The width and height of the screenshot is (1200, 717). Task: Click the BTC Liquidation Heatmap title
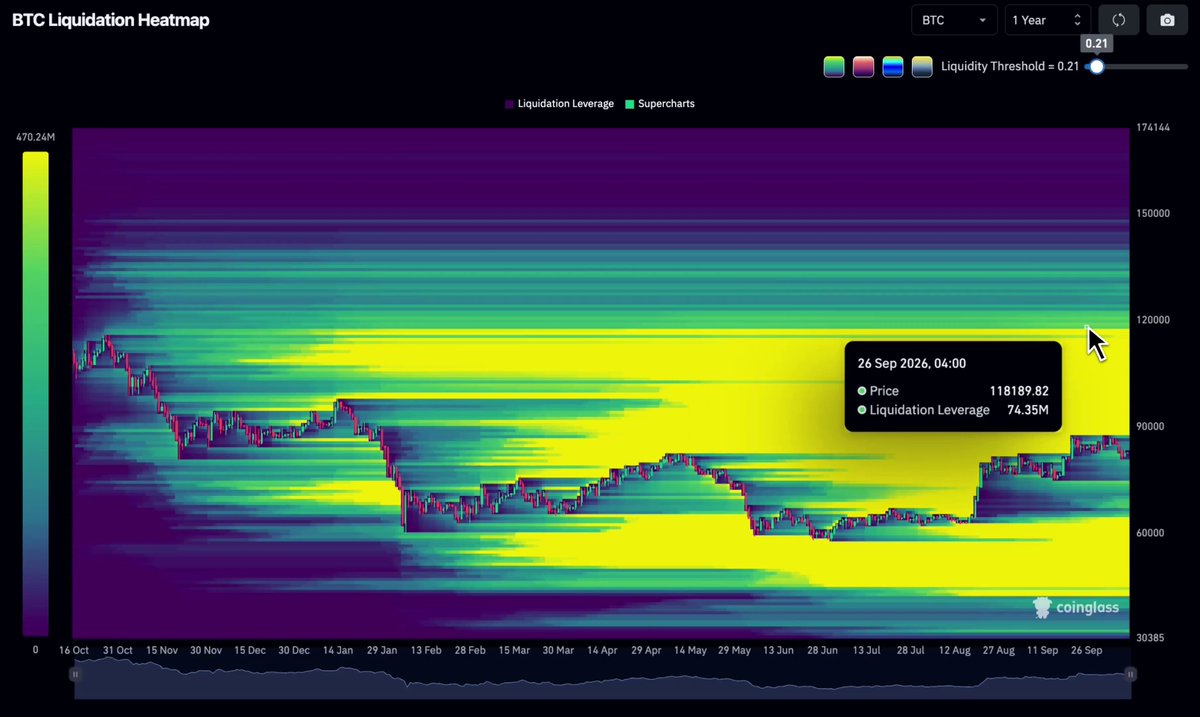pos(111,20)
